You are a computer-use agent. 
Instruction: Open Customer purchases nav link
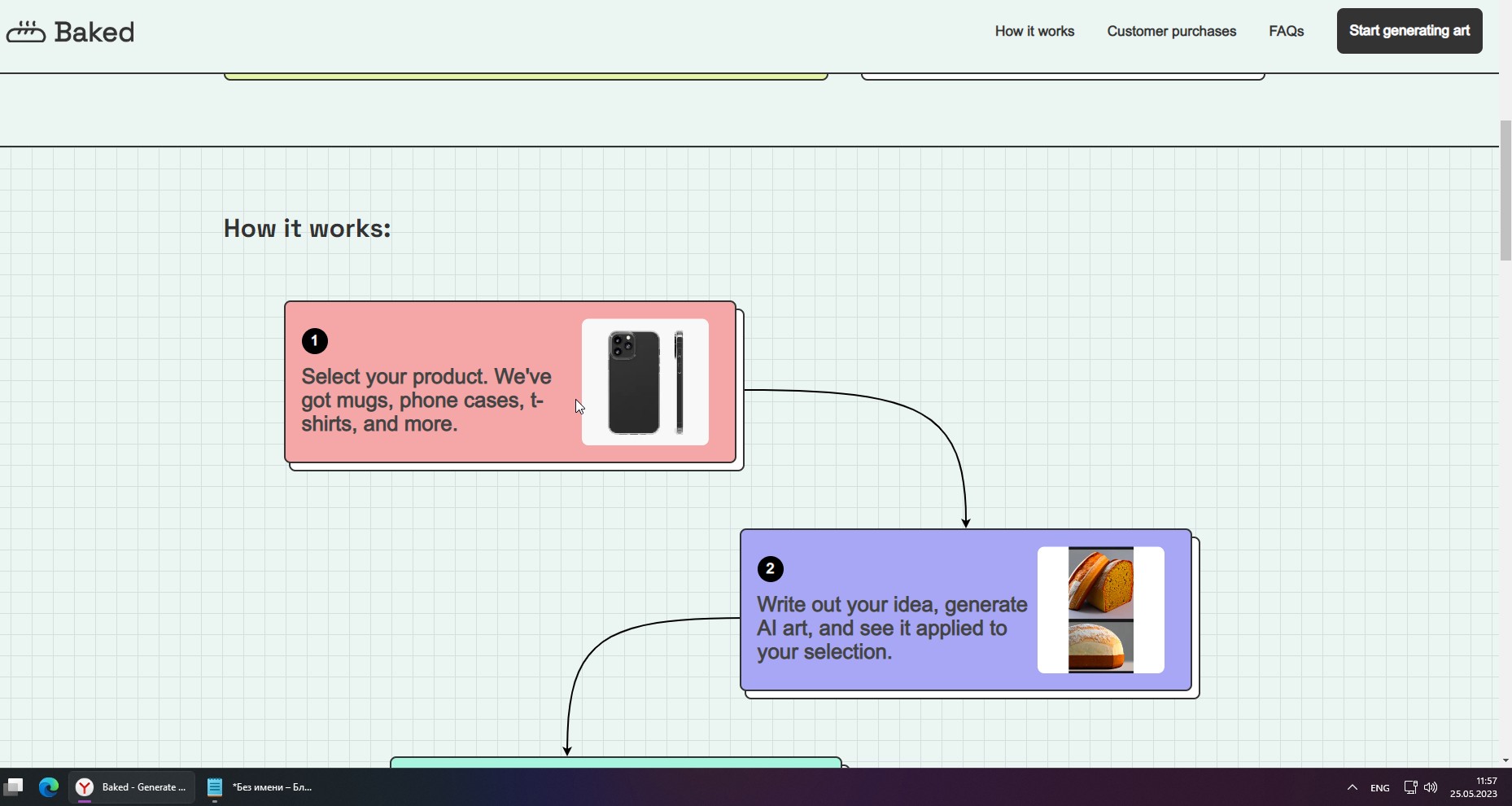click(1171, 31)
